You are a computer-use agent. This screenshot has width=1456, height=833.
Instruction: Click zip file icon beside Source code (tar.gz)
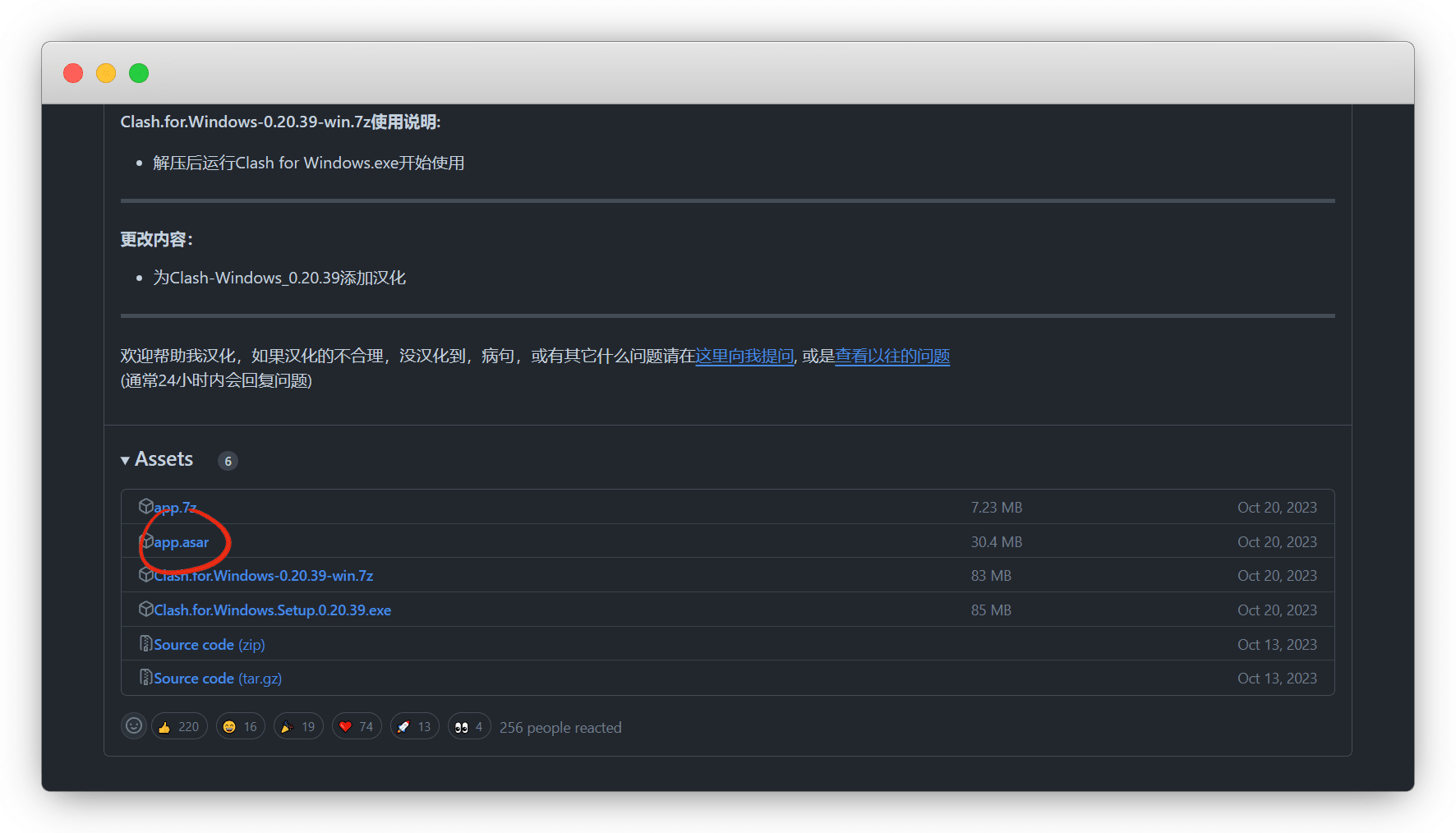[145, 677]
